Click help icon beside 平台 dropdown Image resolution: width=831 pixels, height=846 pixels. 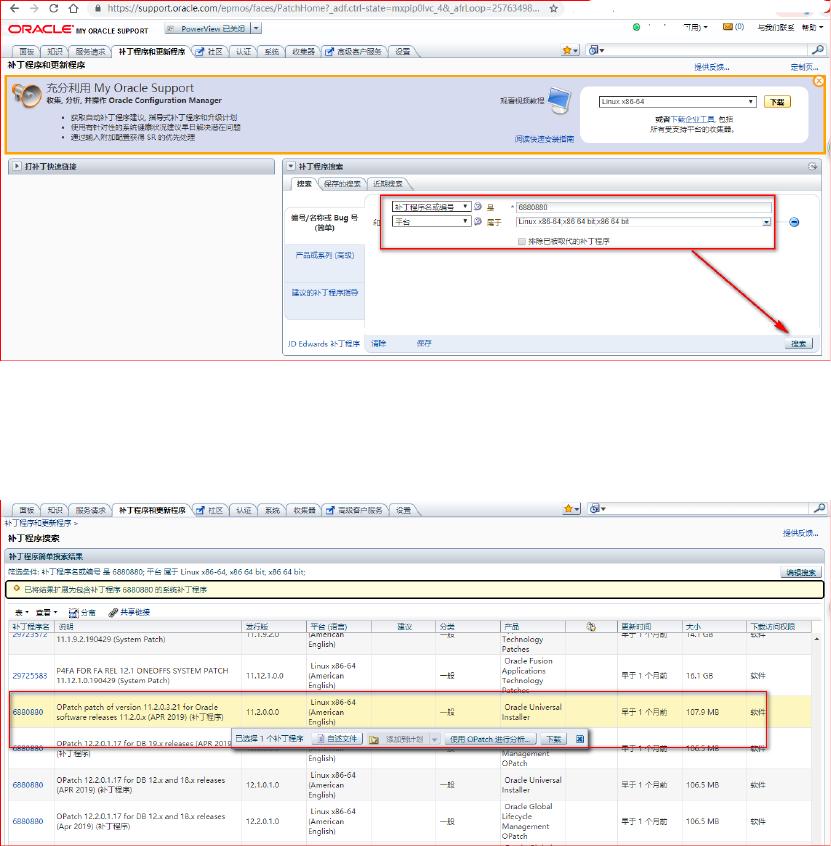(x=478, y=221)
